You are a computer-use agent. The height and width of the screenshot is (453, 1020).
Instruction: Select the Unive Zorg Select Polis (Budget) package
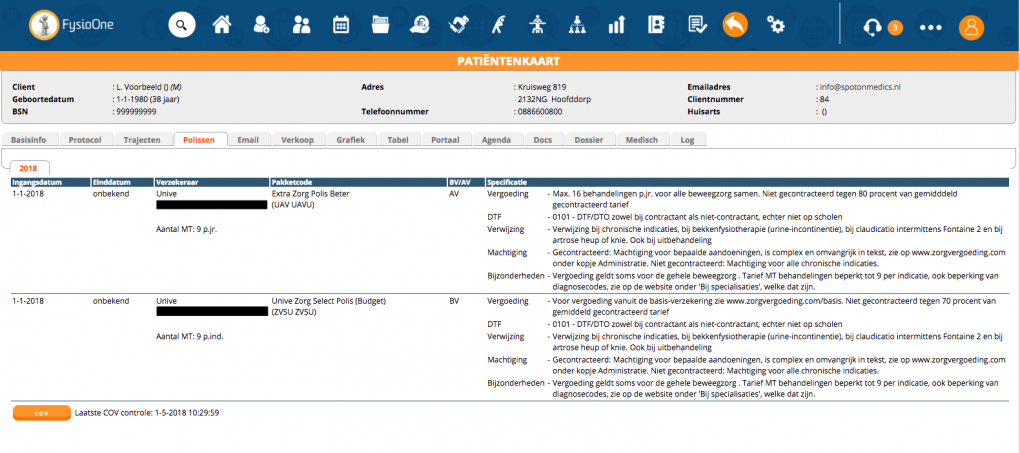tap(329, 301)
